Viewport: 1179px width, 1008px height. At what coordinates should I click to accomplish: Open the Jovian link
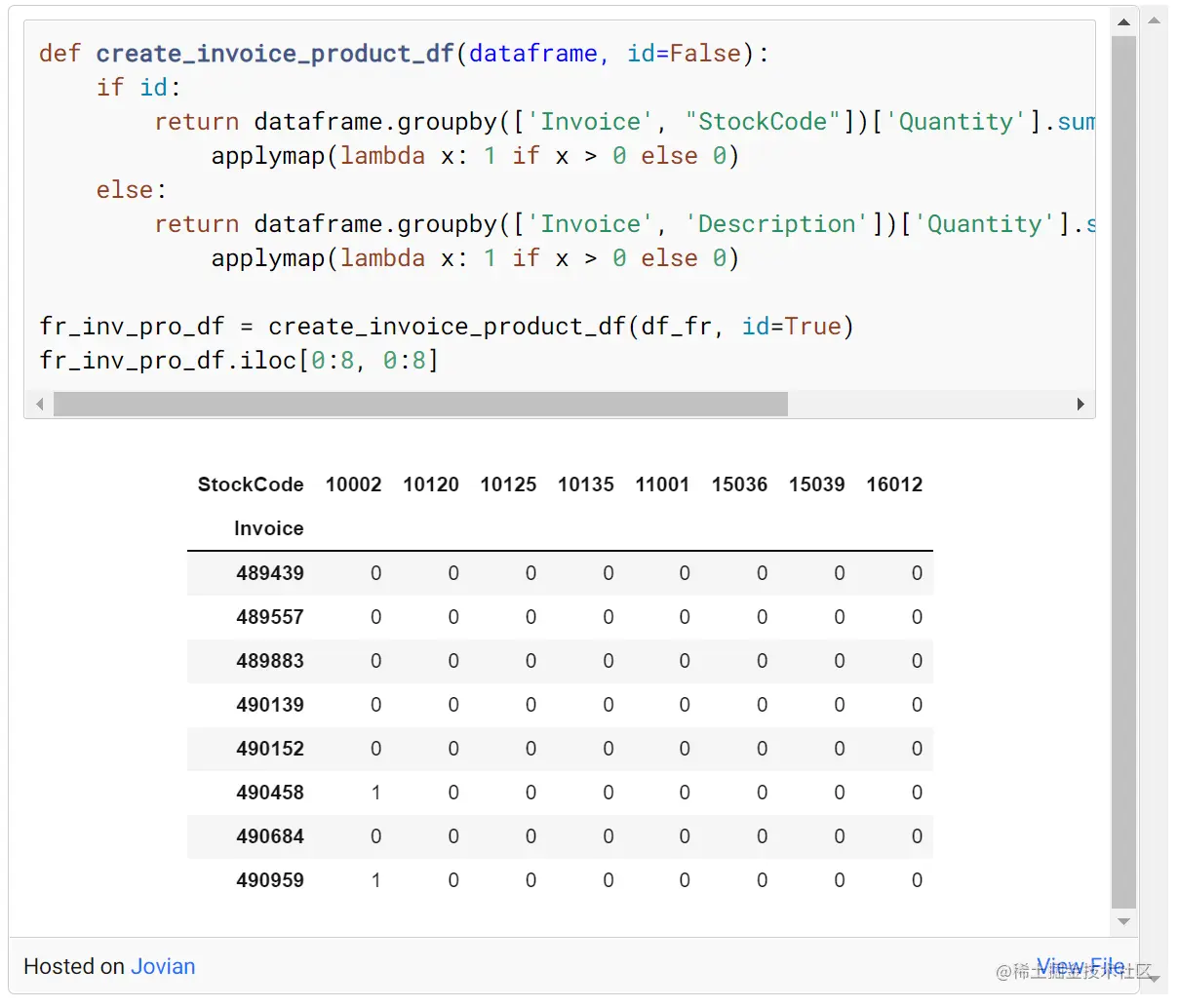163,966
